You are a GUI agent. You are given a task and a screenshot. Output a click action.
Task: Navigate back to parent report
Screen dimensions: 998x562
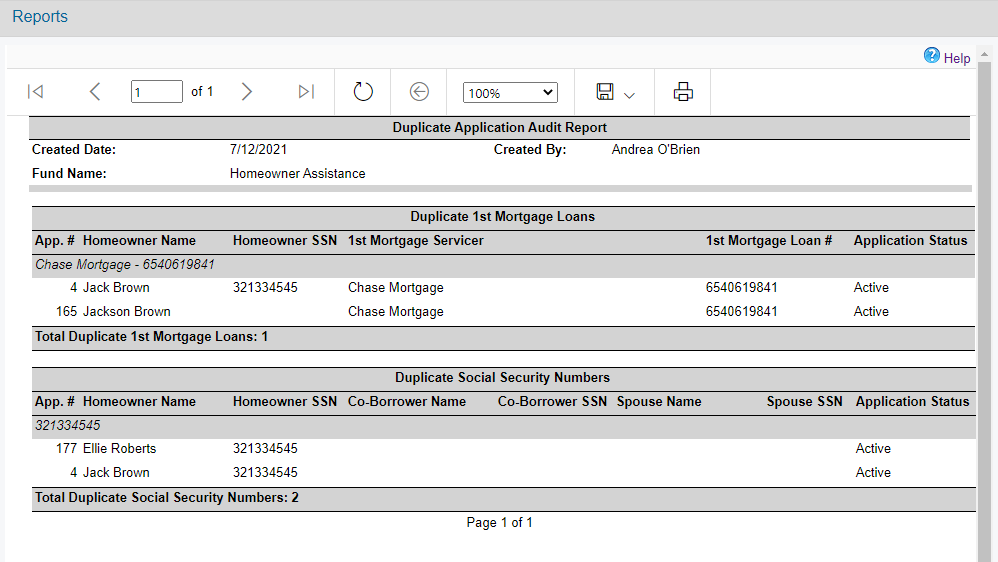pyautogui.click(x=419, y=92)
